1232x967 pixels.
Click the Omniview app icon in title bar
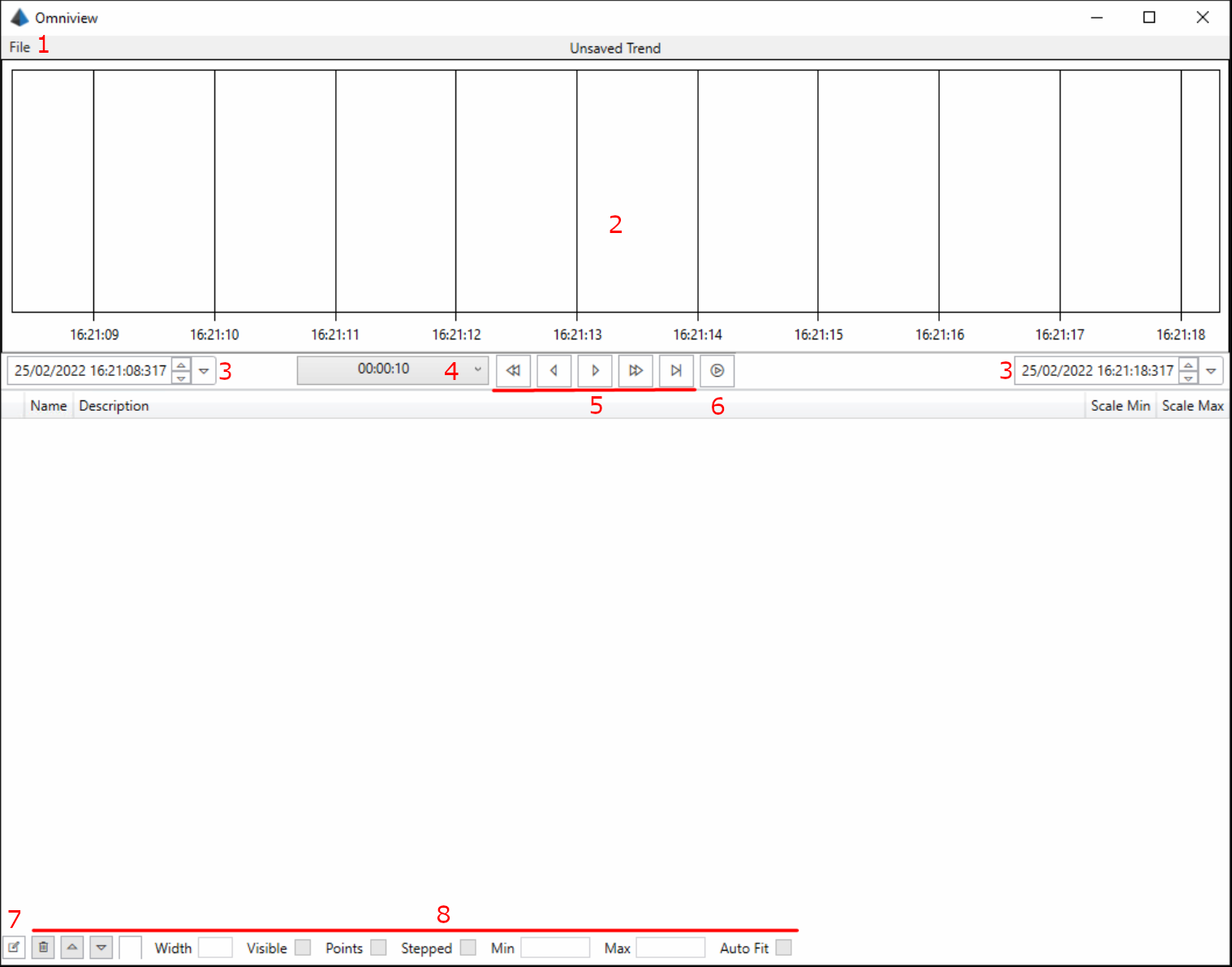[x=19, y=17]
